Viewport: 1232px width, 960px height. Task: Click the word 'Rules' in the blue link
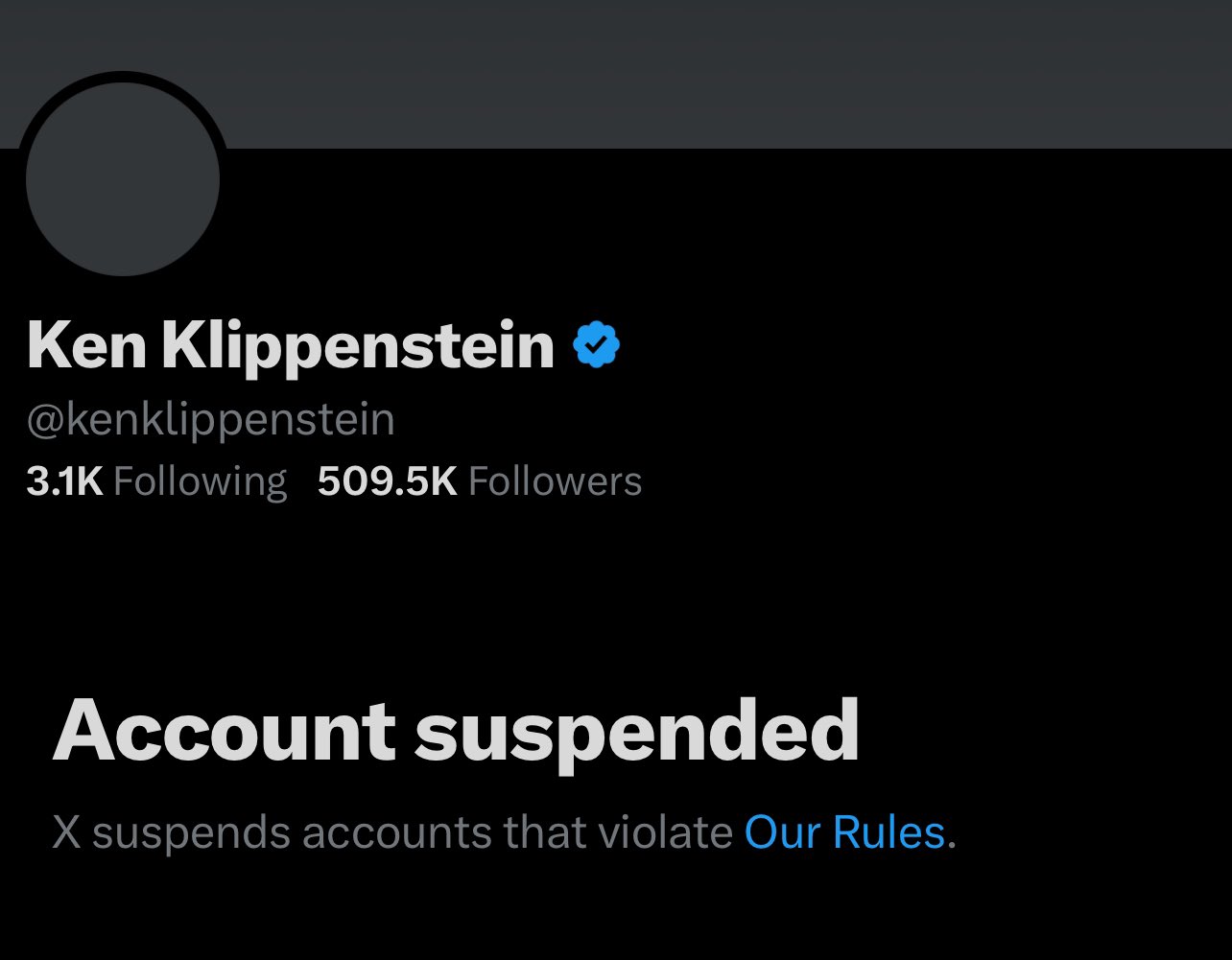[888, 831]
